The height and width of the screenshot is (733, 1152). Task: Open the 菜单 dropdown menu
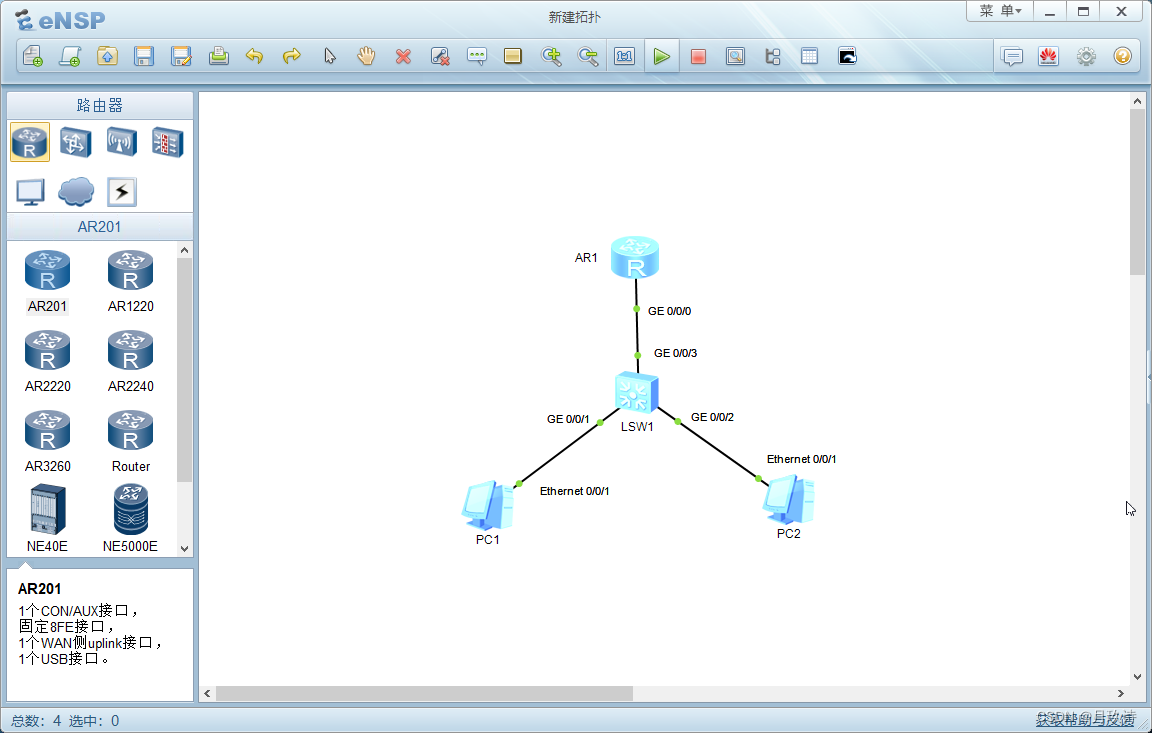tap(1000, 11)
